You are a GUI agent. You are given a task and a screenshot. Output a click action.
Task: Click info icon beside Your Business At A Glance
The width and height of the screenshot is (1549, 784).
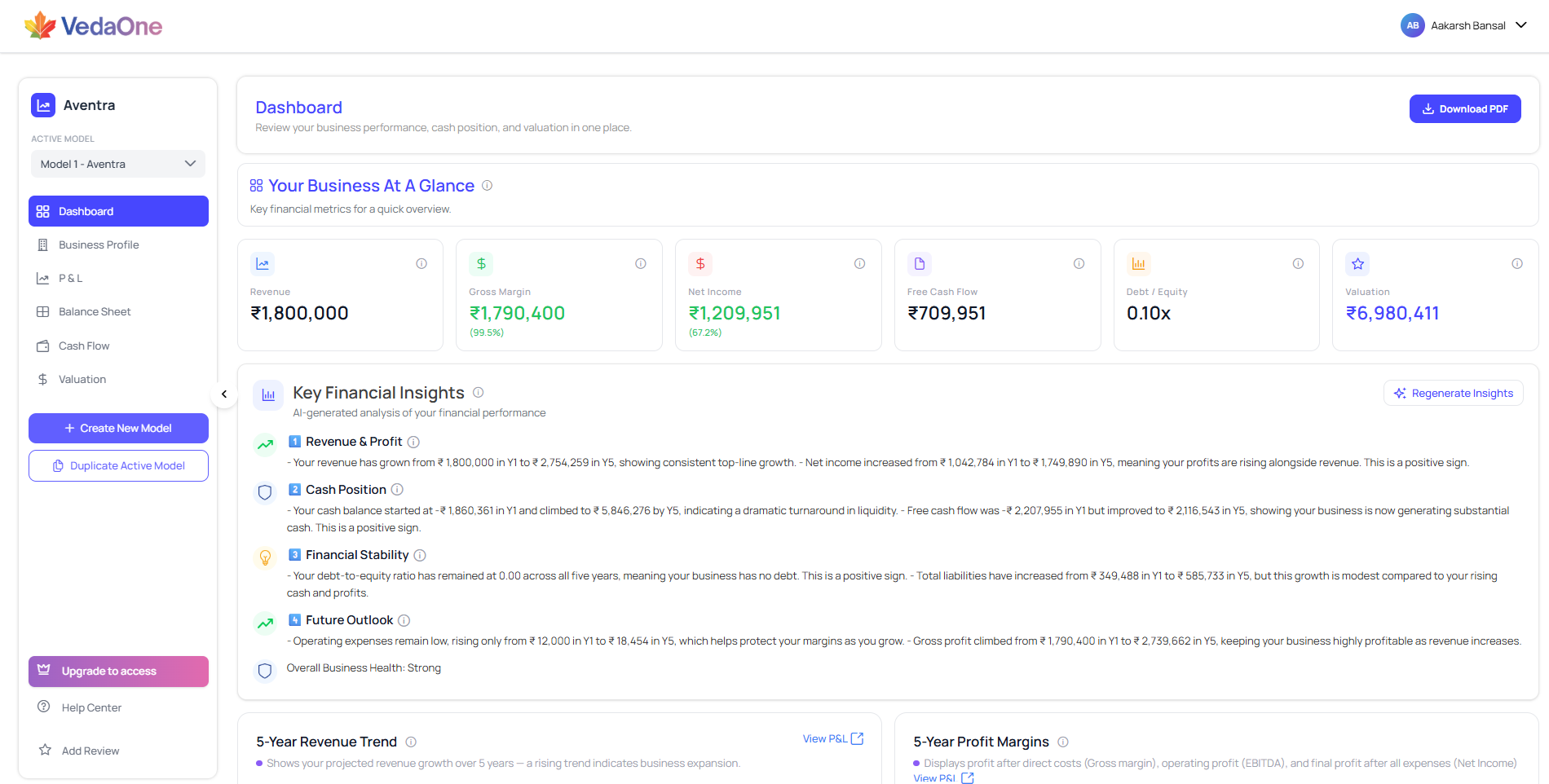tap(487, 185)
